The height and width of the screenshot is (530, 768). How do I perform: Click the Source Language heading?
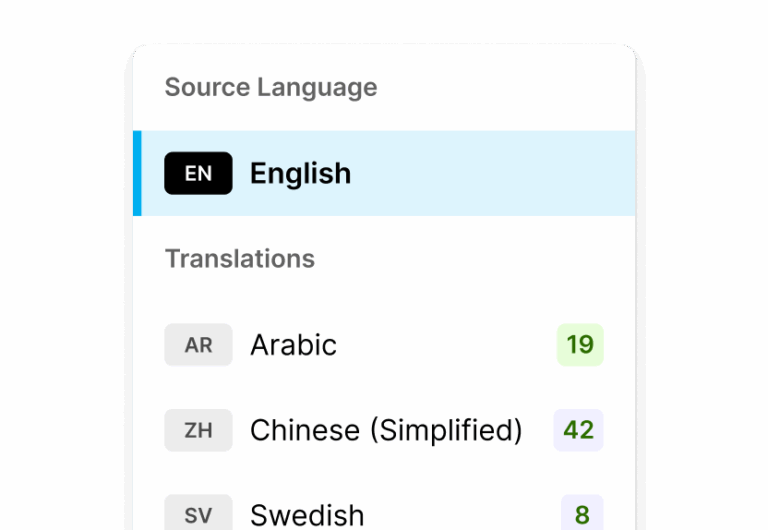click(271, 87)
